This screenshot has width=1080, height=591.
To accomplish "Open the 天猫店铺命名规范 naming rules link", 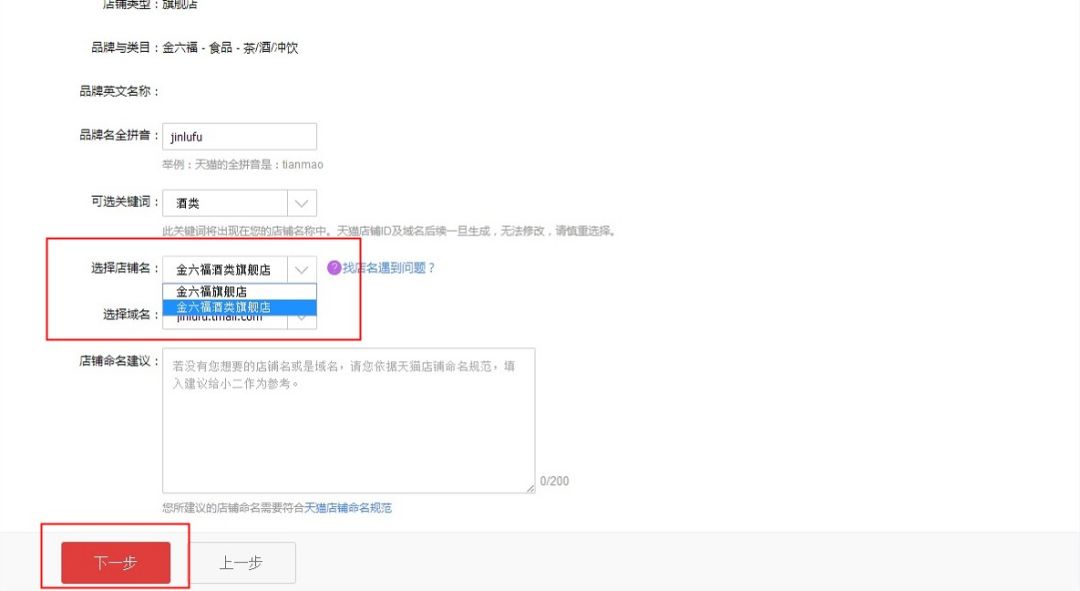I will 349,508.
